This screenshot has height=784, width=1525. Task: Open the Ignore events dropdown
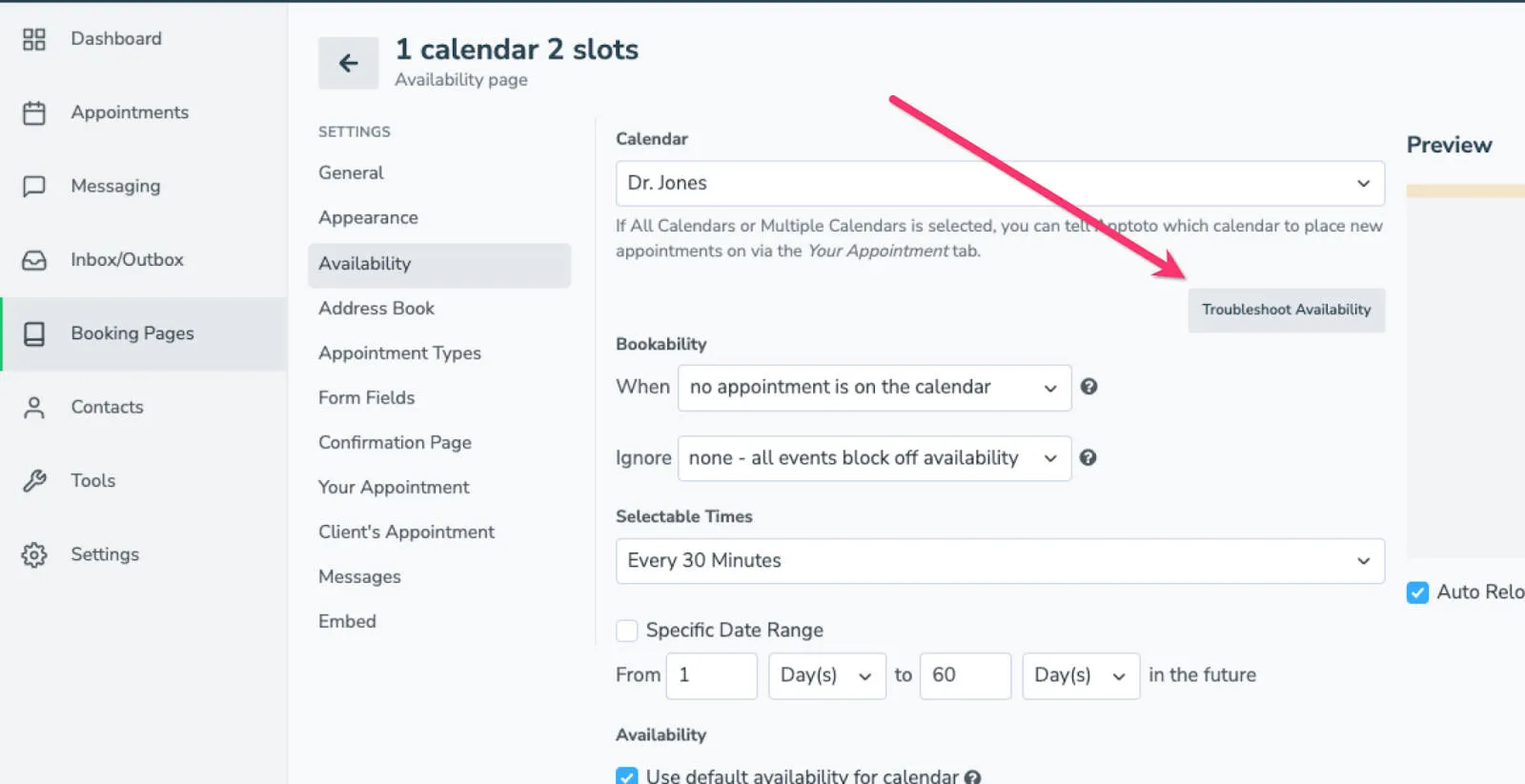tap(873, 458)
